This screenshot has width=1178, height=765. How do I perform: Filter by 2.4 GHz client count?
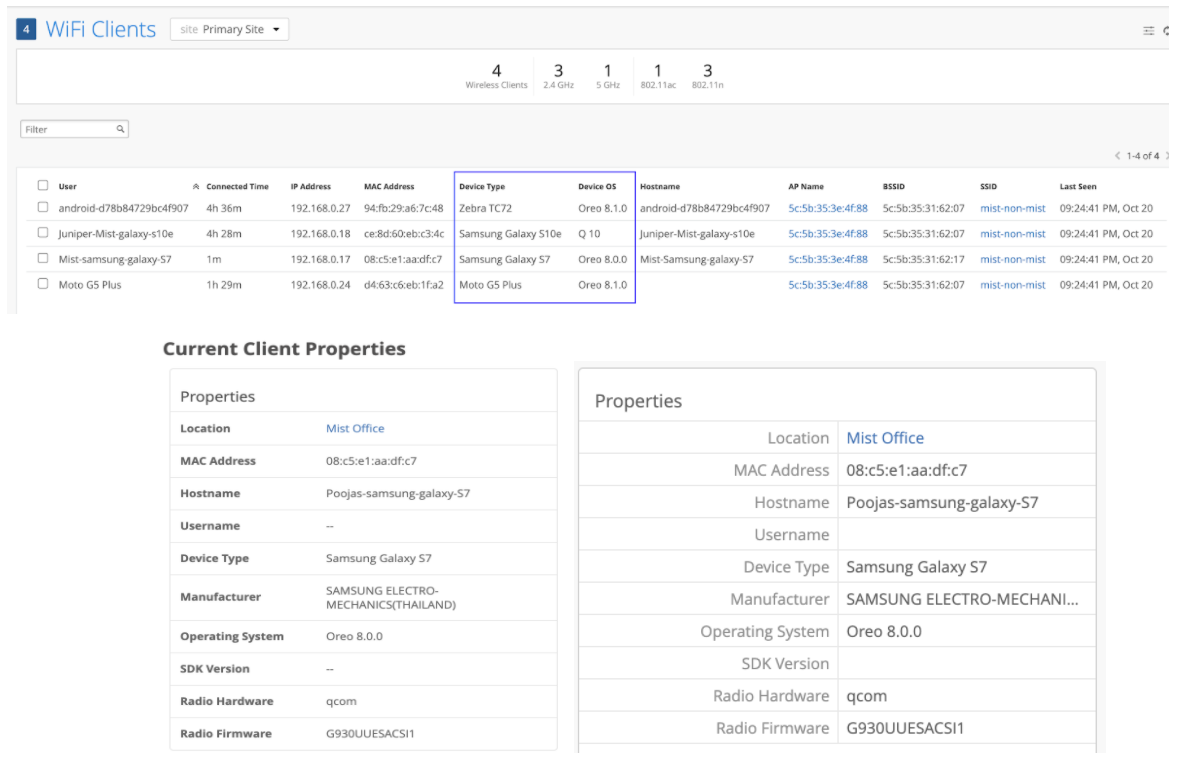[558, 76]
